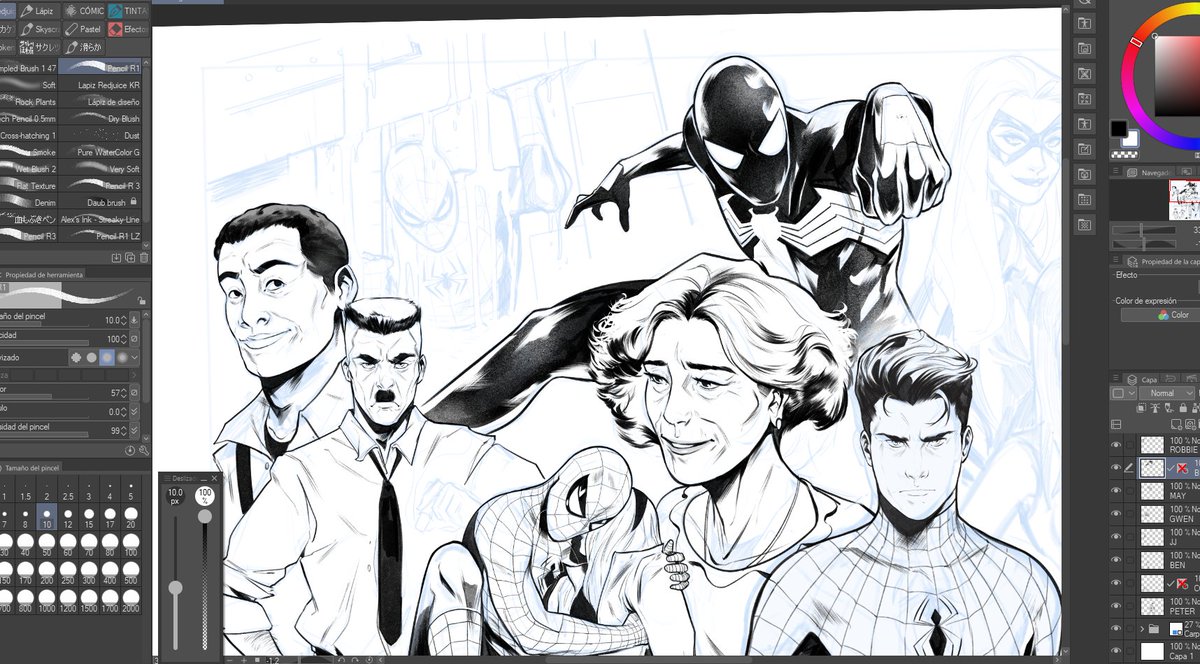The width and height of the screenshot is (1200, 664).
Task: Open the Efecto sub tool group
Action: pos(127,29)
